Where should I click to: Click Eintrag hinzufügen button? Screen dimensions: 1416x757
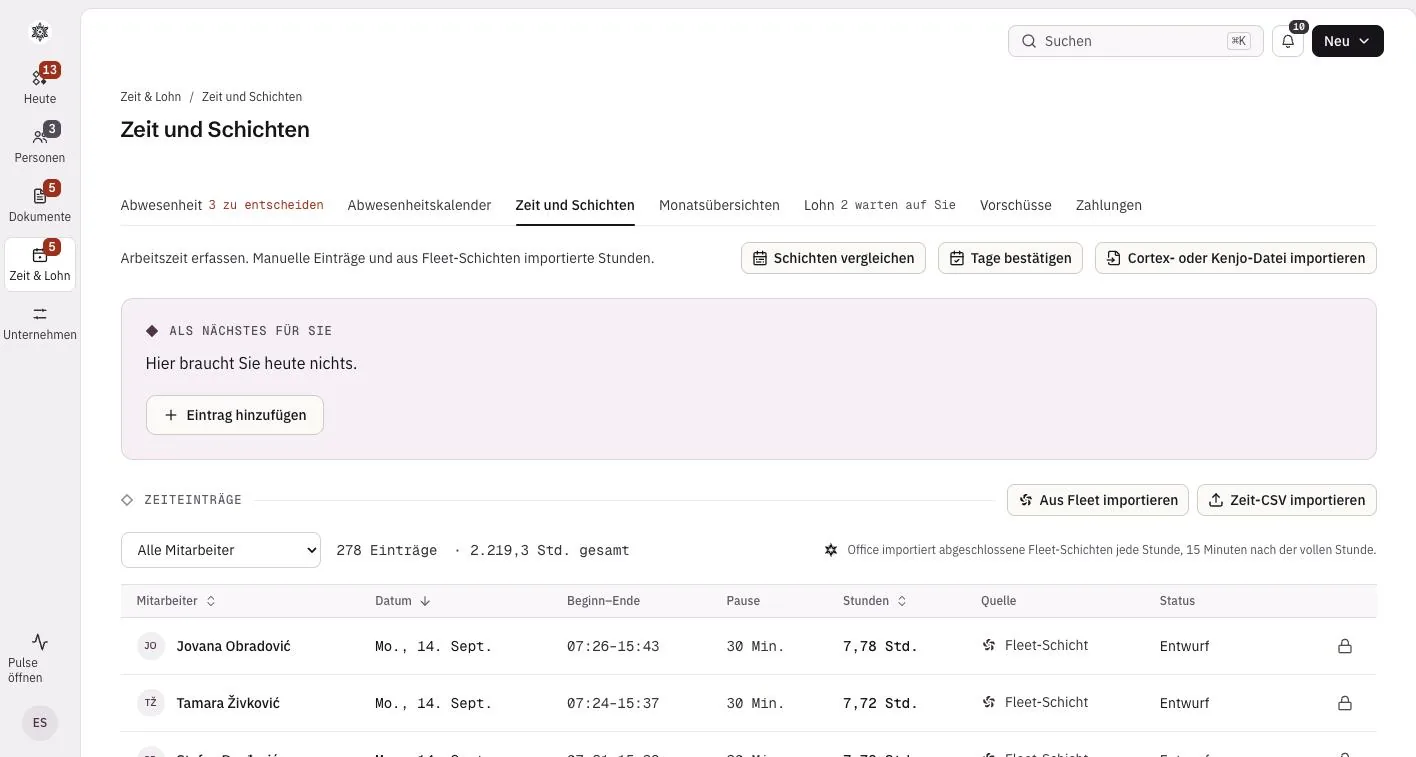pos(235,415)
